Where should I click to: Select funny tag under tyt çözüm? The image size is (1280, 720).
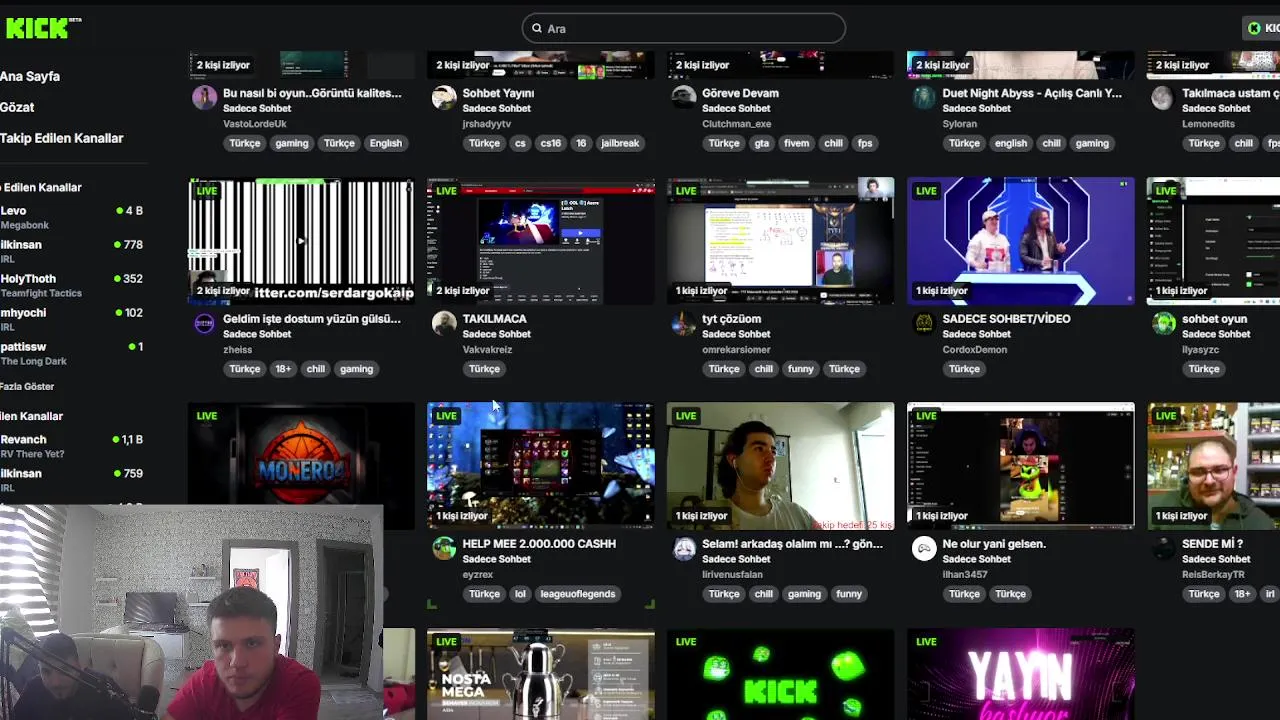pos(801,369)
